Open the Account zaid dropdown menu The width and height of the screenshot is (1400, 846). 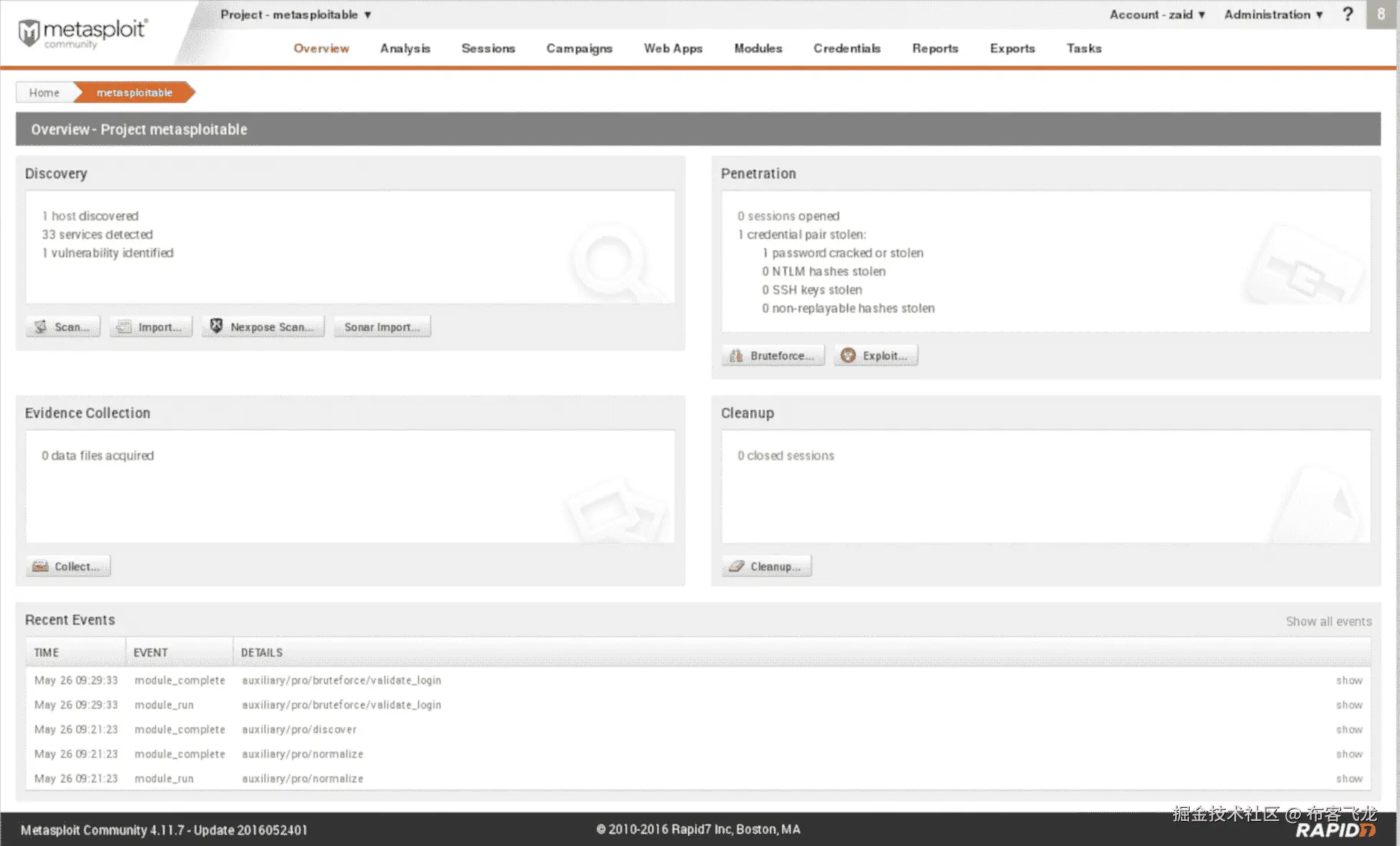click(1157, 14)
